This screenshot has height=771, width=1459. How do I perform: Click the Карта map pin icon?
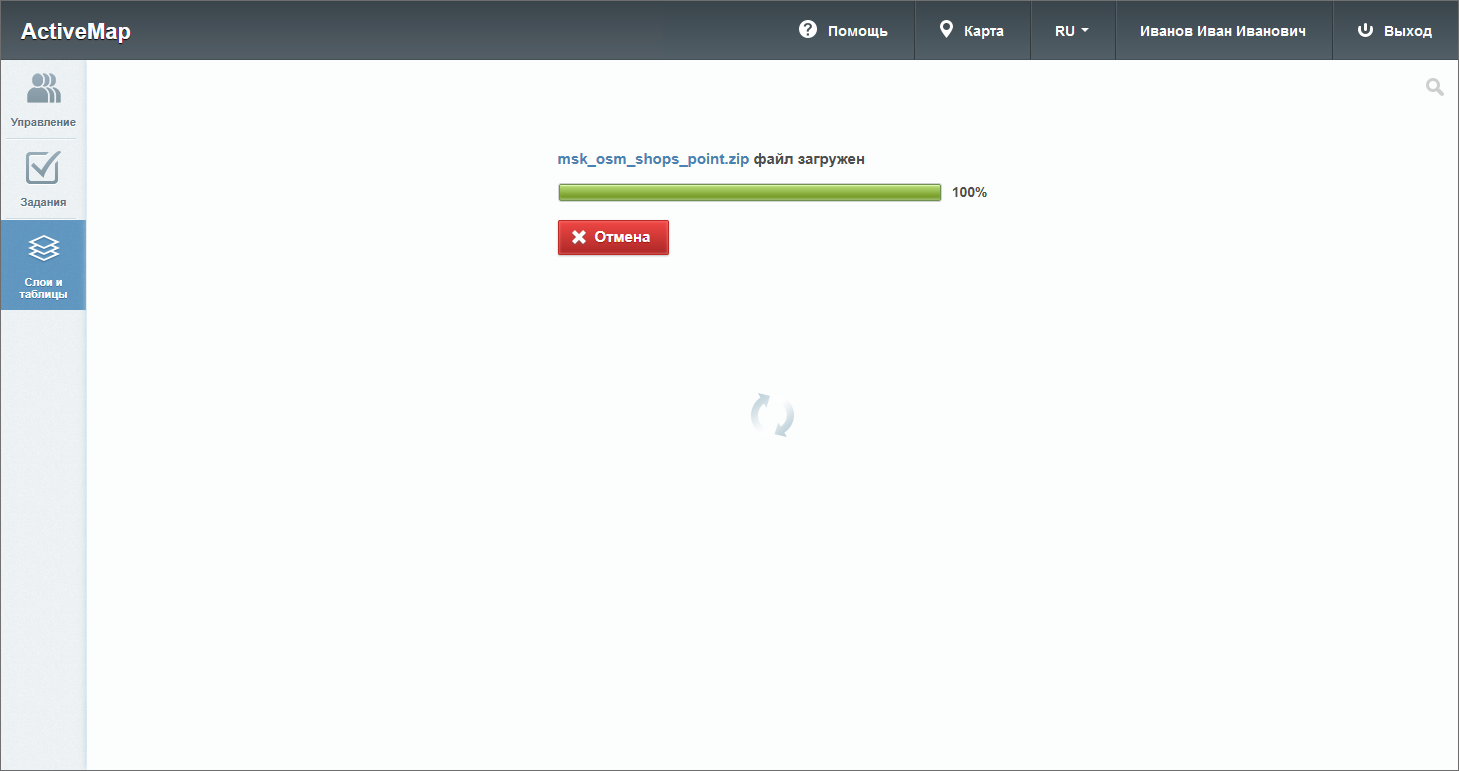tap(946, 30)
